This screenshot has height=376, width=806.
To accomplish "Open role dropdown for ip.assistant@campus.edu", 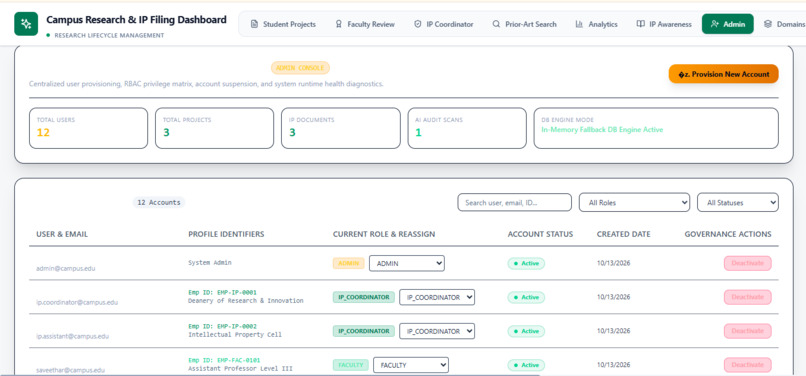I will point(437,331).
